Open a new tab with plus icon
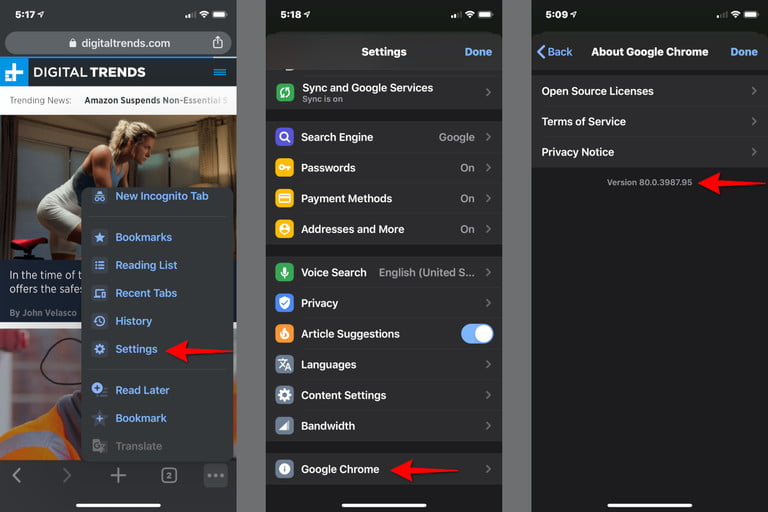The height and width of the screenshot is (512, 768). click(118, 475)
